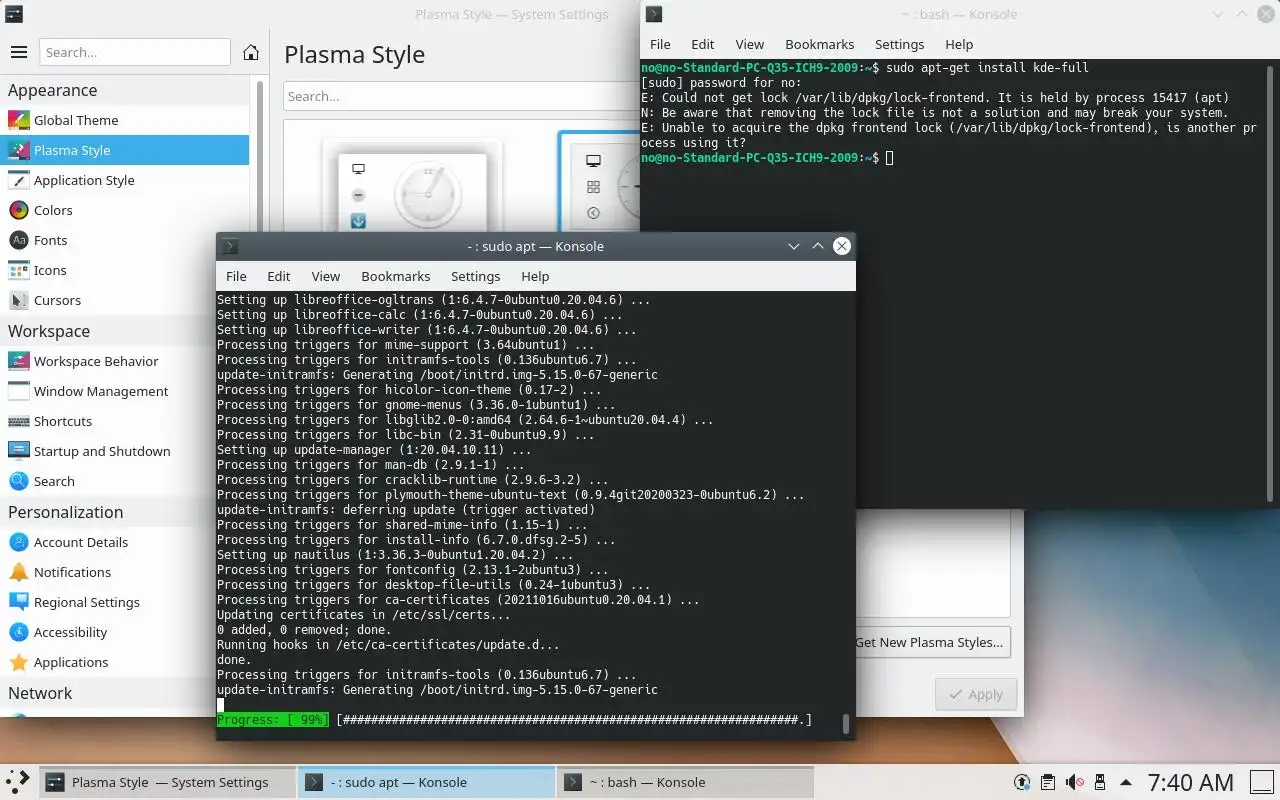Close the sudo apt Konsole window
The width and height of the screenshot is (1280, 800).
point(842,246)
